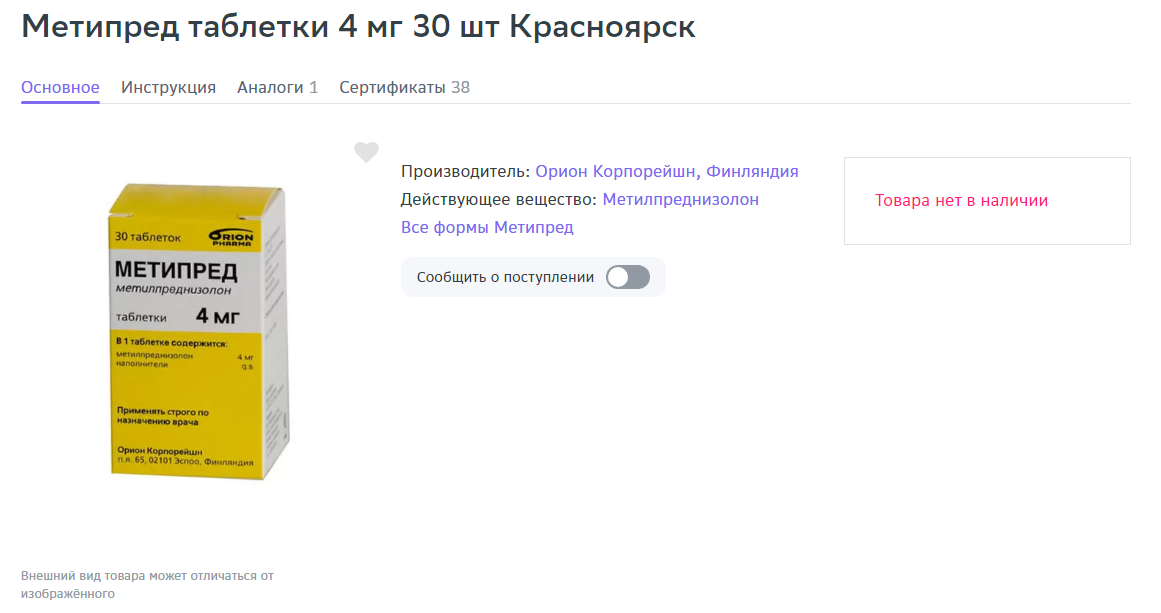Add Метипред to favorites with heart icon
This screenshot has width=1161, height=613.
[x=366, y=152]
